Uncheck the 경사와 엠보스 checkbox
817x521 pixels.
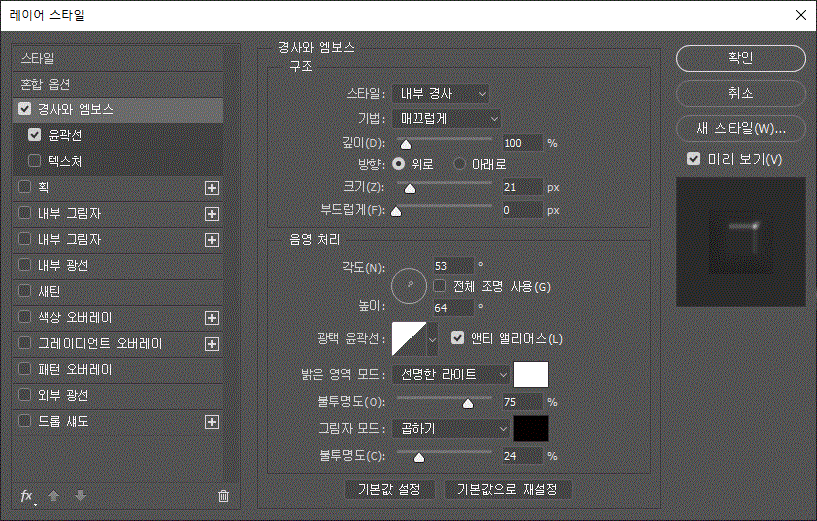point(24,108)
